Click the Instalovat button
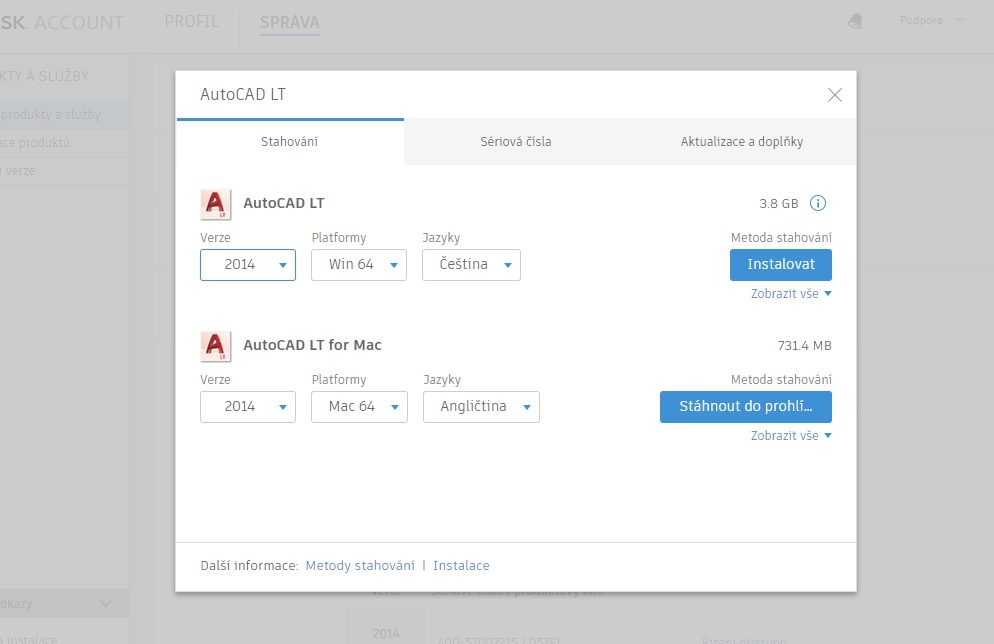The image size is (994, 644). pyautogui.click(x=781, y=265)
